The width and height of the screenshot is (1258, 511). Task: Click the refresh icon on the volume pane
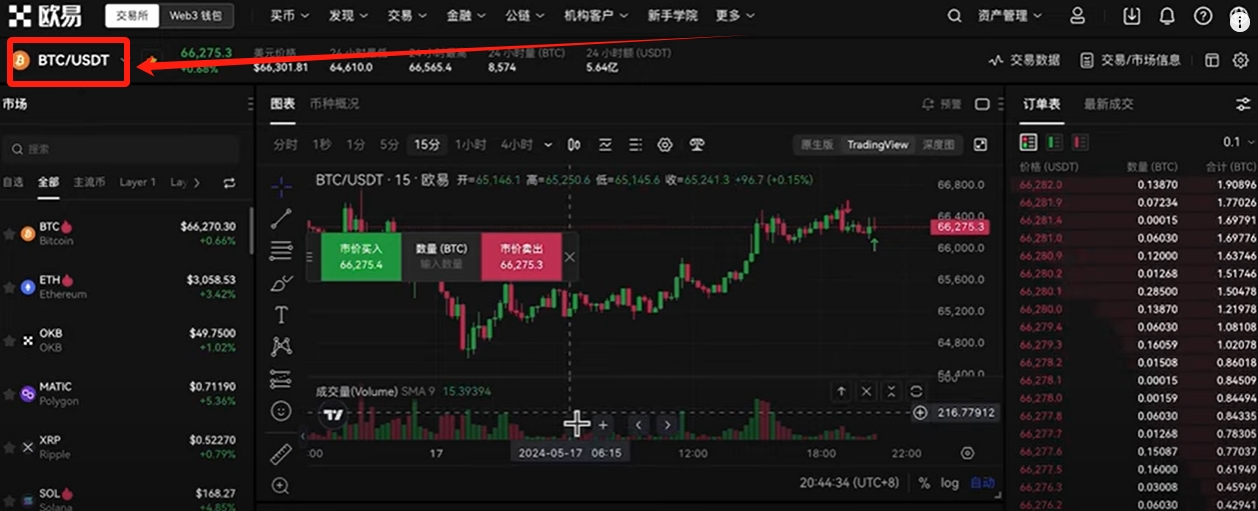click(x=916, y=391)
